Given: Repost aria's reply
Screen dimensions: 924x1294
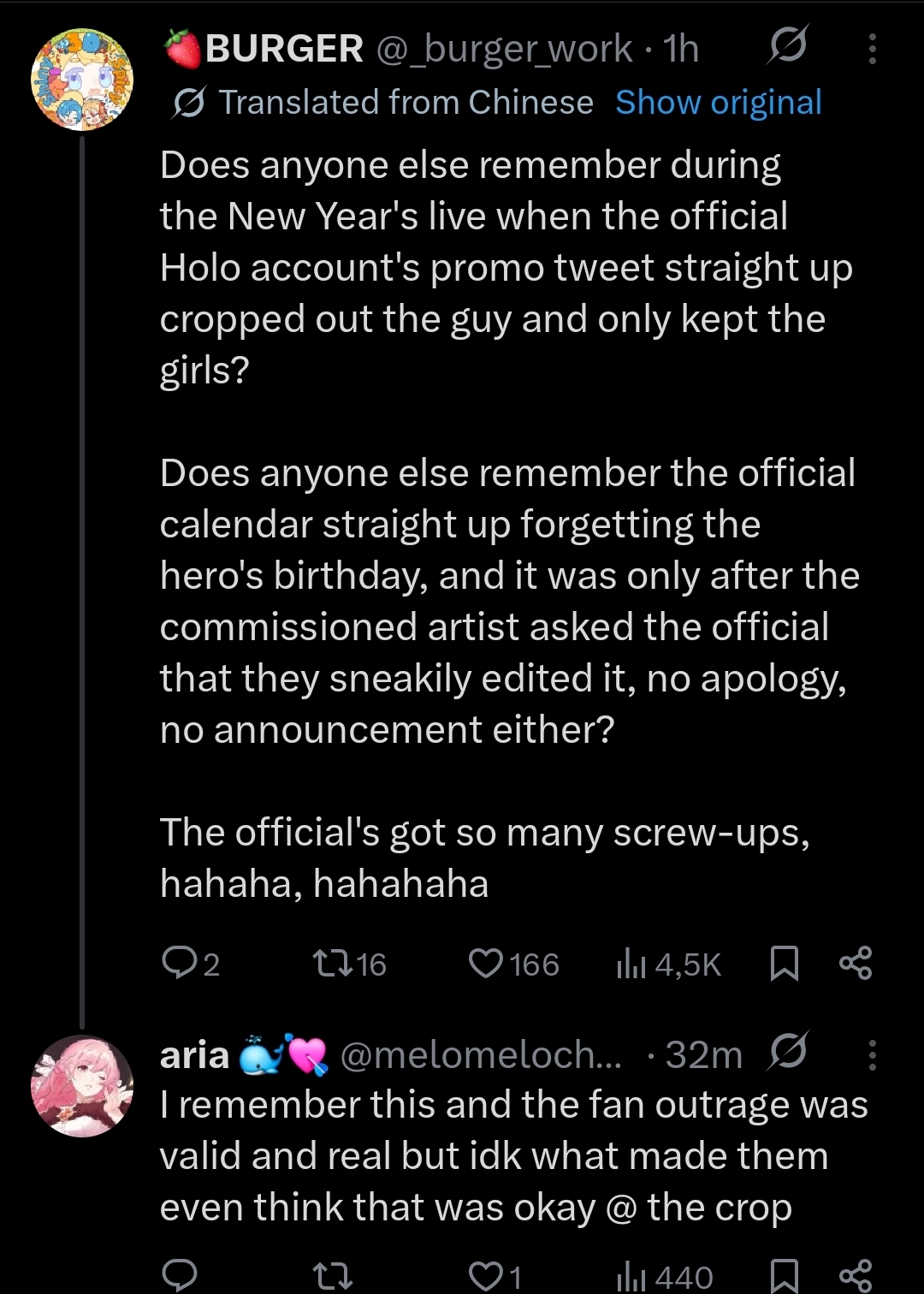Looking at the screenshot, I should (333, 1277).
